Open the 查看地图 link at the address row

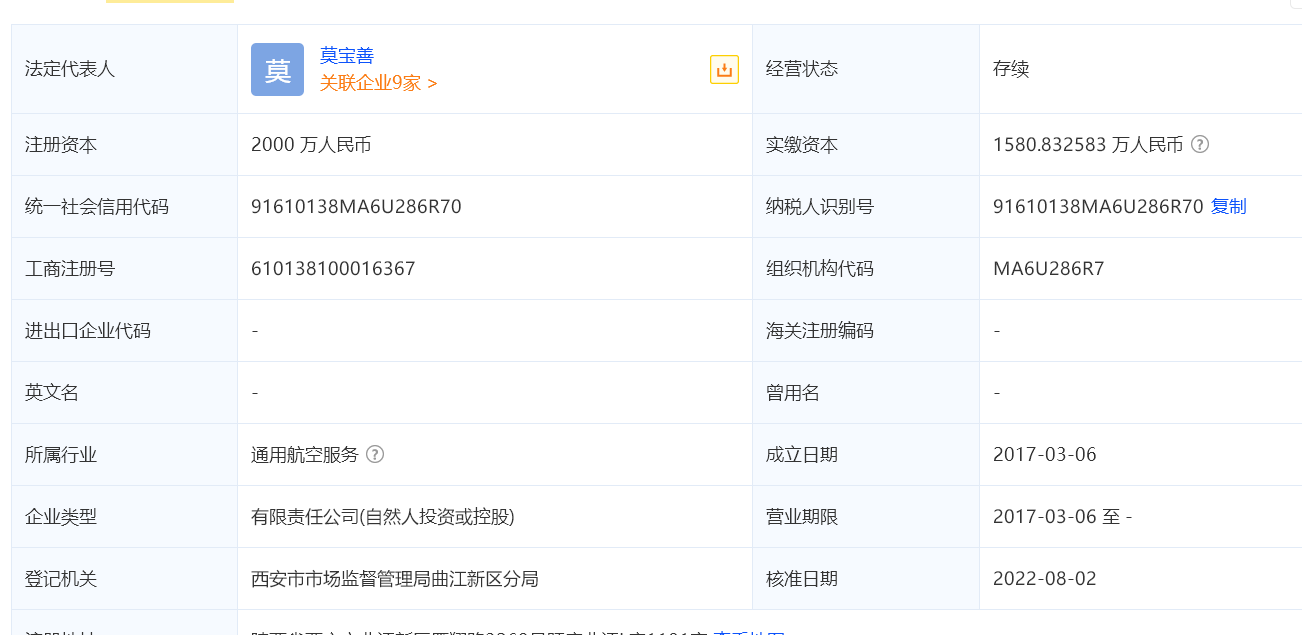(748, 632)
